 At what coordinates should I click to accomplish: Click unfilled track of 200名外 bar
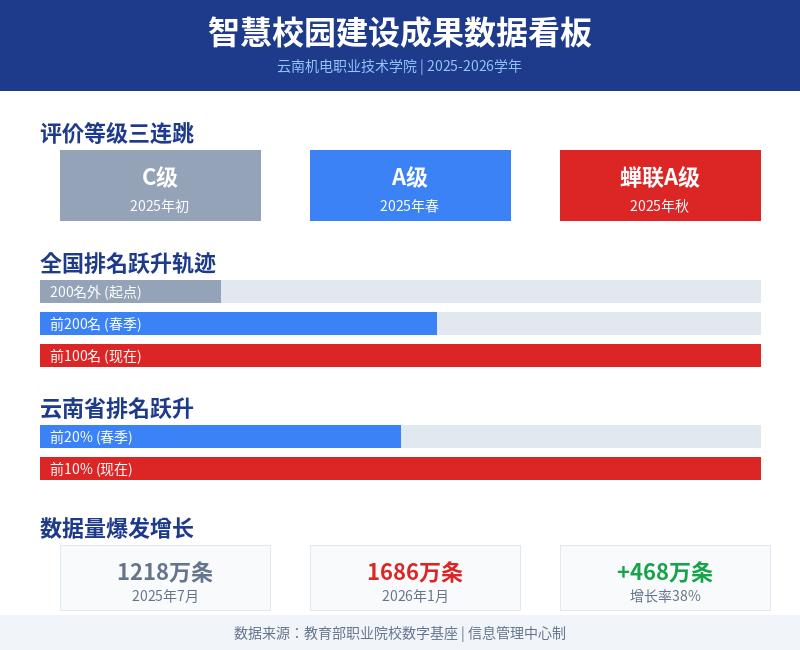(491, 291)
